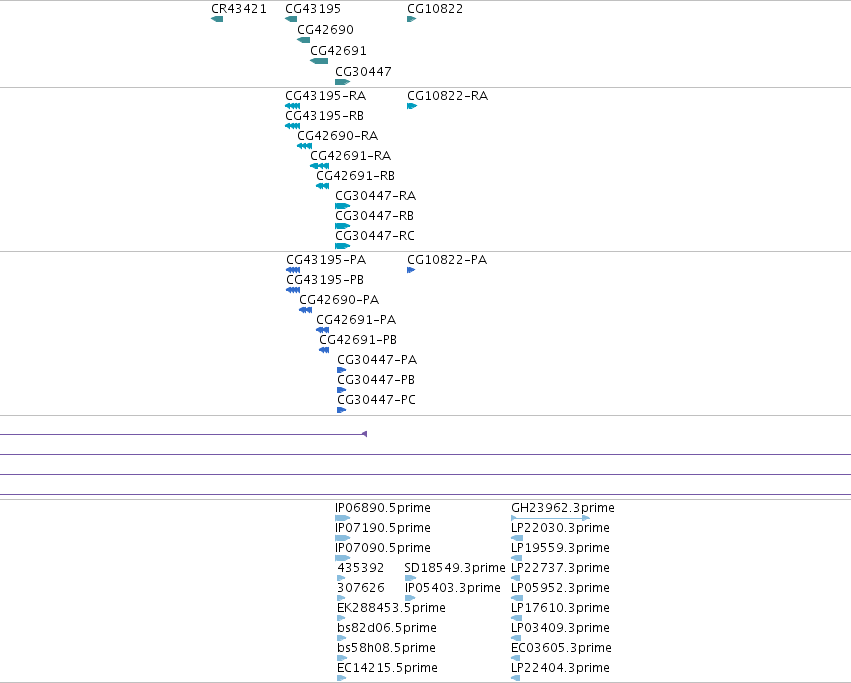851x683 pixels.
Task: Click transcript CG42691-RB
Action: (322, 186)
